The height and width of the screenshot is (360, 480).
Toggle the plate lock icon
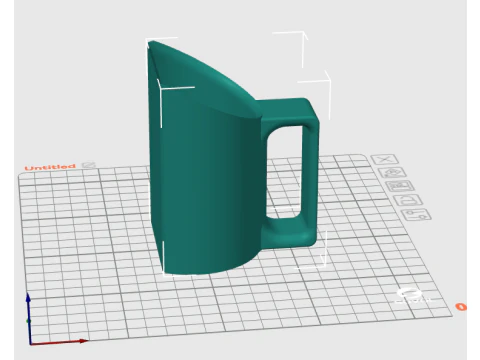tap(408, 200)
